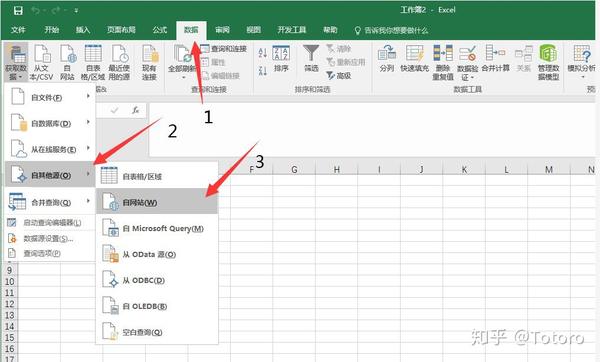Expand the 自文件(F) submenu
The width and height of the screenshot is (600, 362).
pos(50,97)
